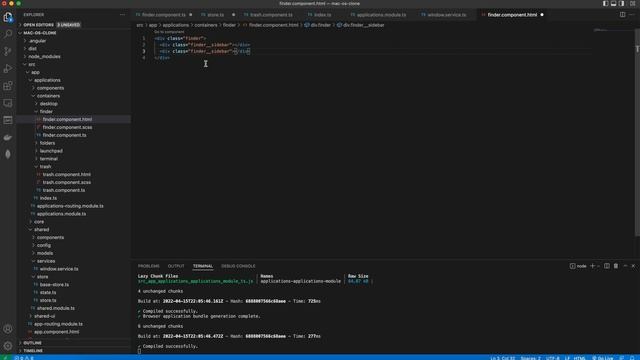Viewport: 640px width, 360px height.
Task: Open Source Control view in activity bar
Action: pos(8,51)
